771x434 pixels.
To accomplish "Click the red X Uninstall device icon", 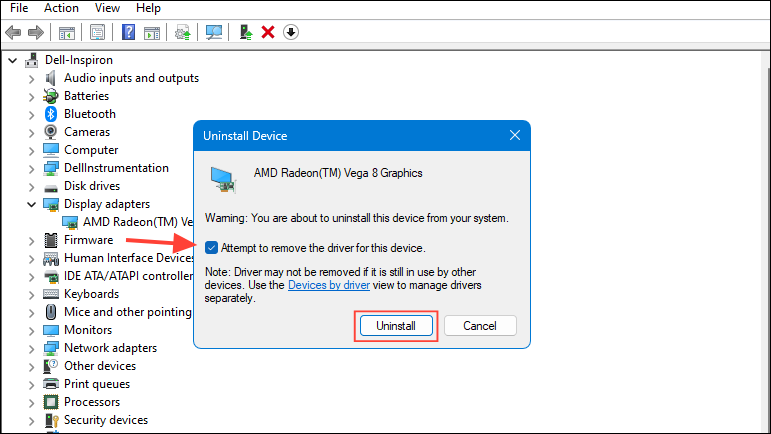I will [x=268, y=32].
